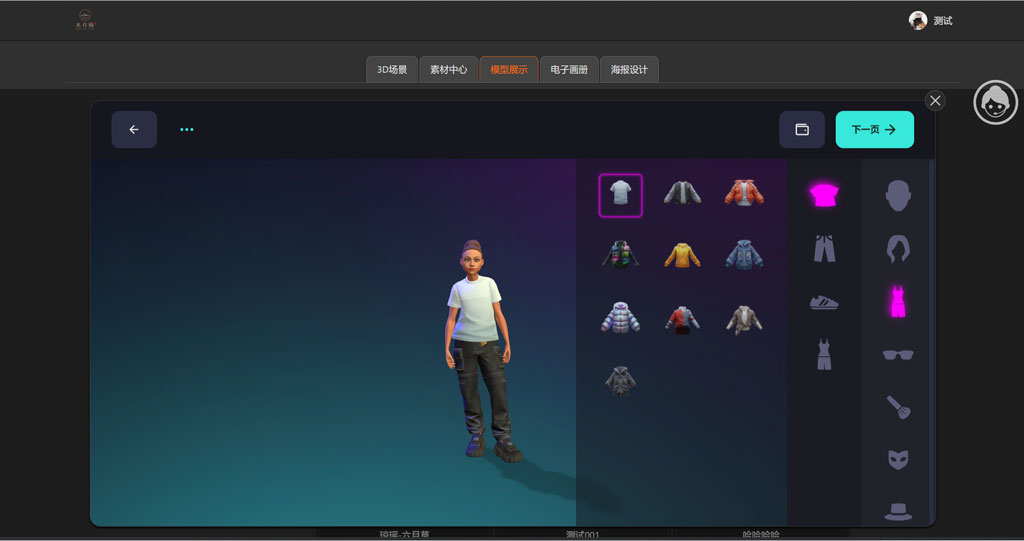Viewport: 1024px width, 541px height.
Task: Open the pink outfit clothing category
Action: click(898, 301)
